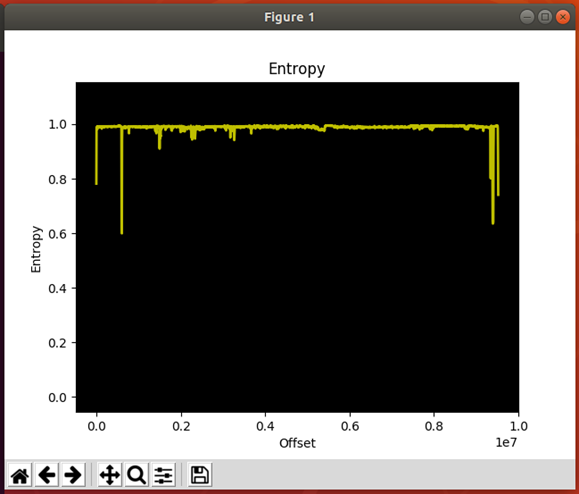The width and height of the screenshot is (579, 494).
Task: Open the configure subplots sliders icon
Action: point(163,475)
